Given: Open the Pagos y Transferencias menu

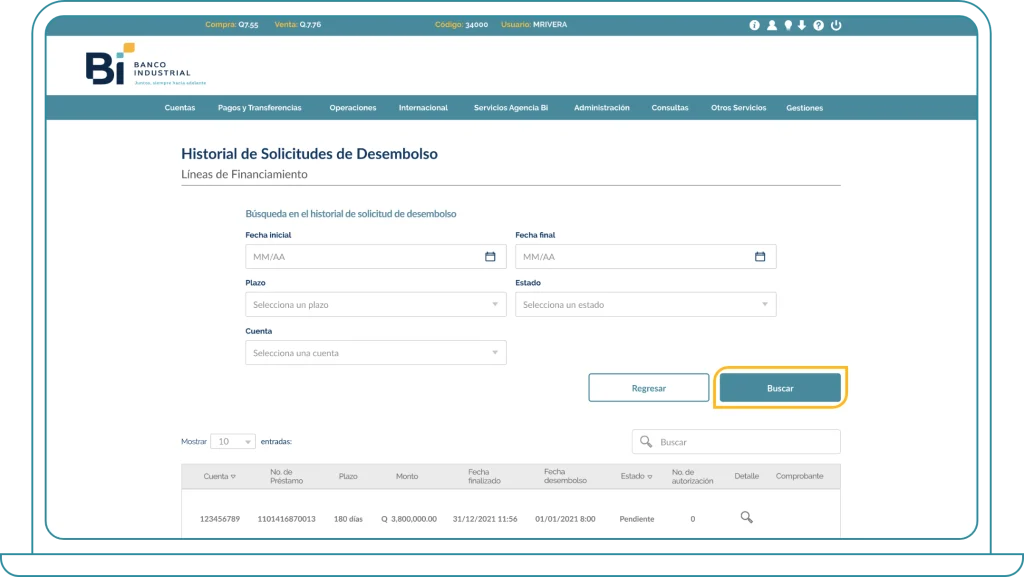Looking at the screenshot, I should pyautogui.click(x=259, y=108).
